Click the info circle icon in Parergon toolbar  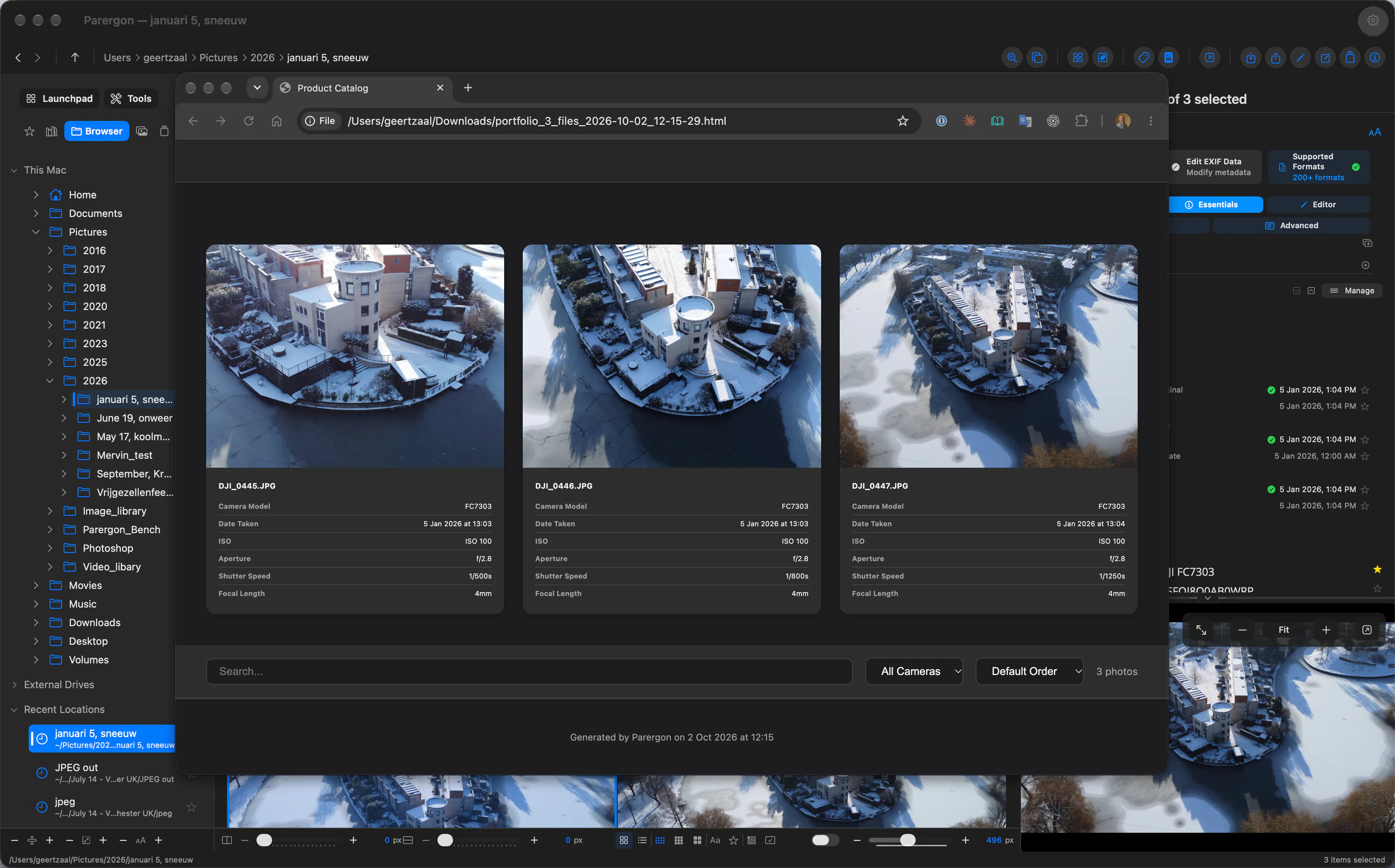pyautogui.click(x=1375, y=57)
